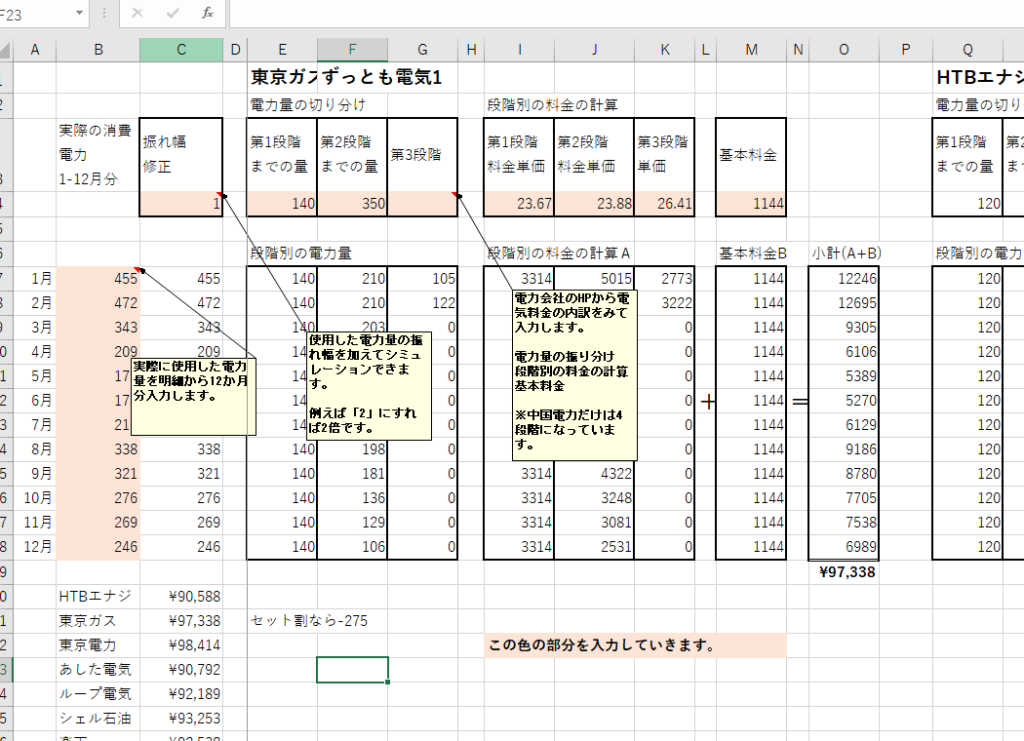Click the 基本料金B header cell
The image size is (1024, 741).
pos(752,253)
